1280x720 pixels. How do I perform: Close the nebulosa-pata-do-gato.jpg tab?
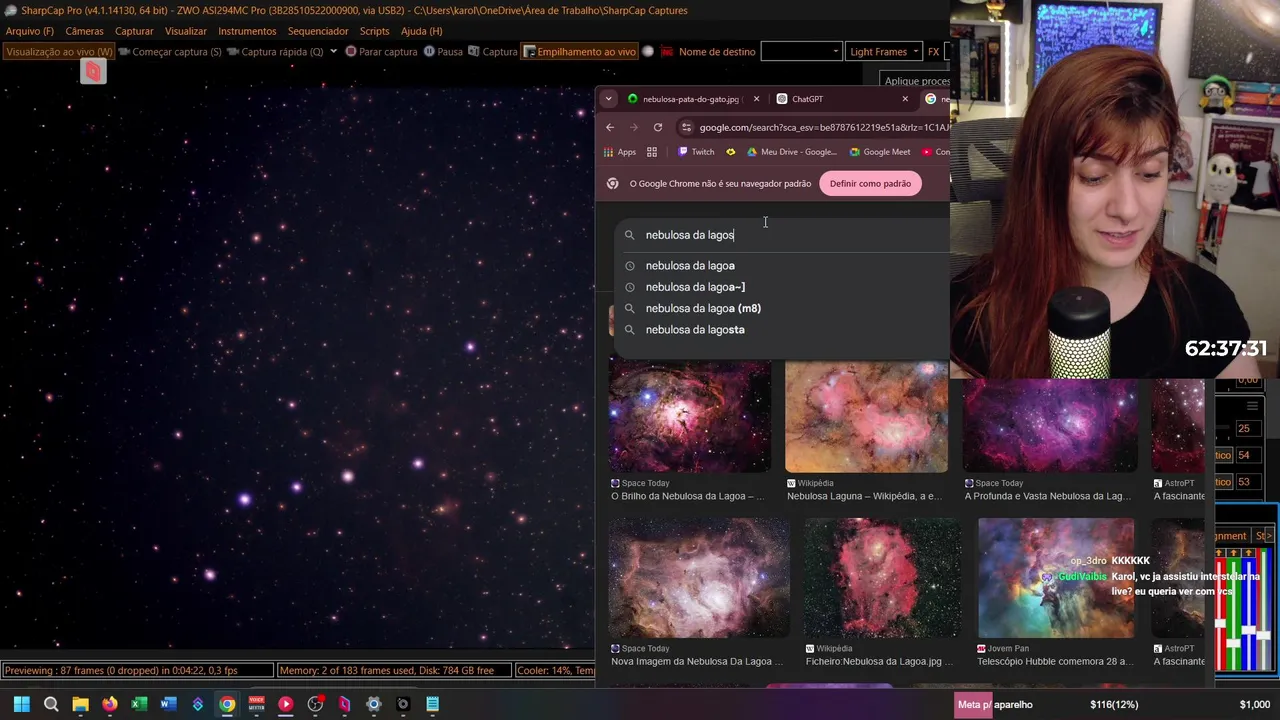point(756,99)
